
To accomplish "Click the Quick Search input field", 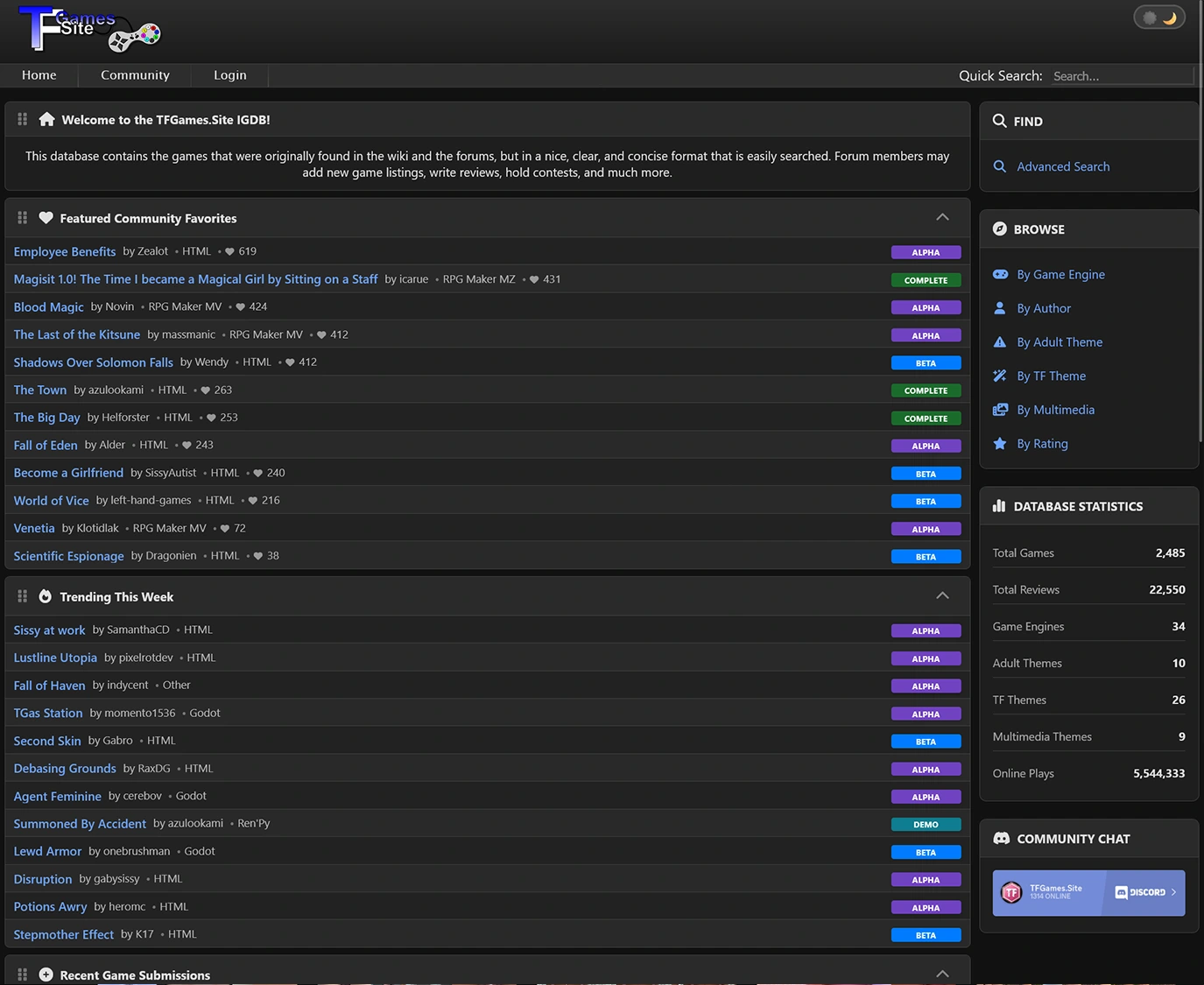I will (1121, 76).
